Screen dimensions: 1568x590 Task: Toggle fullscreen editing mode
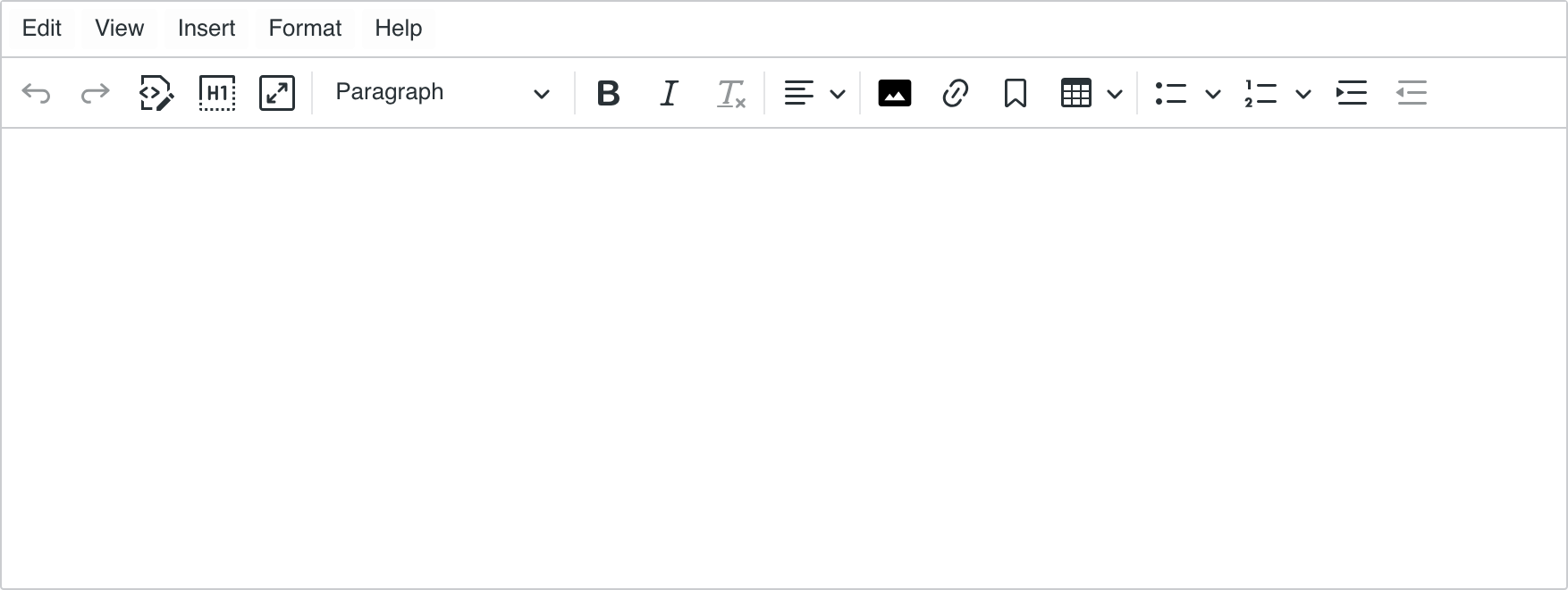click(277, 92)
